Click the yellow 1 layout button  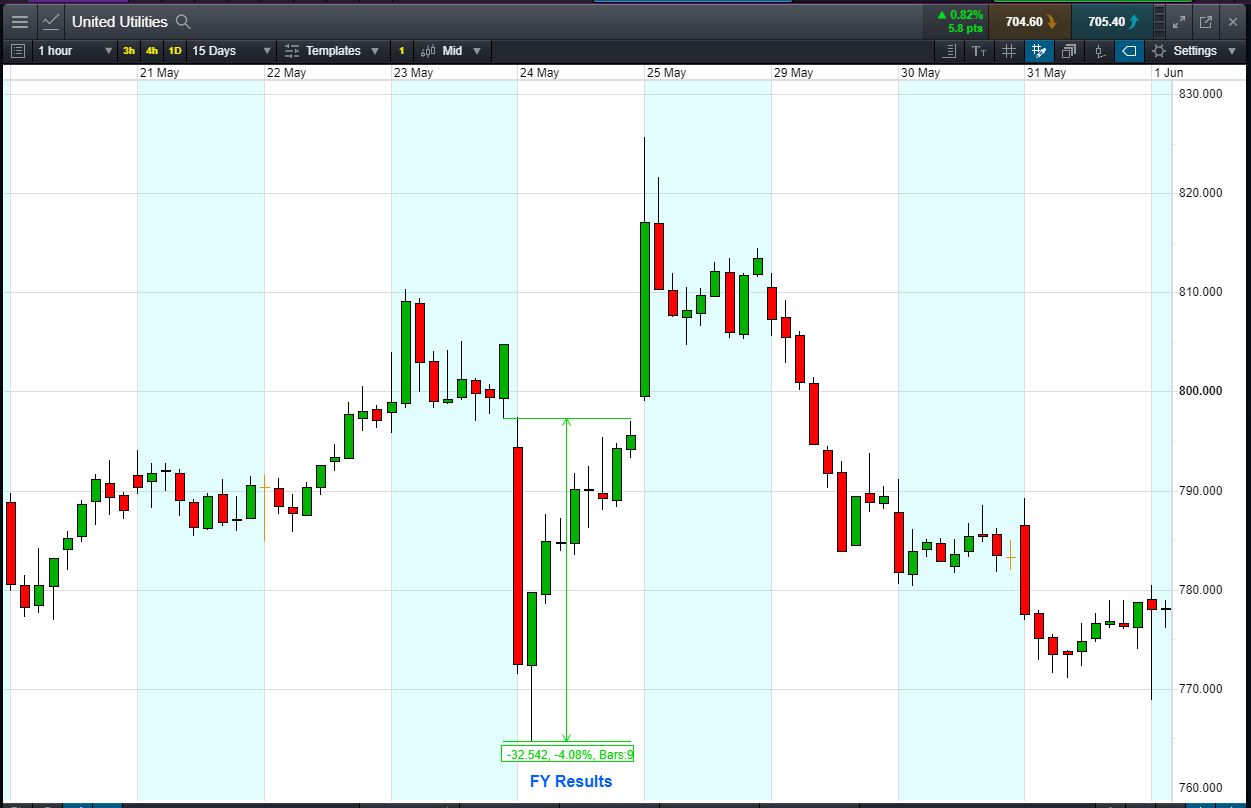[x=401, y=51]
